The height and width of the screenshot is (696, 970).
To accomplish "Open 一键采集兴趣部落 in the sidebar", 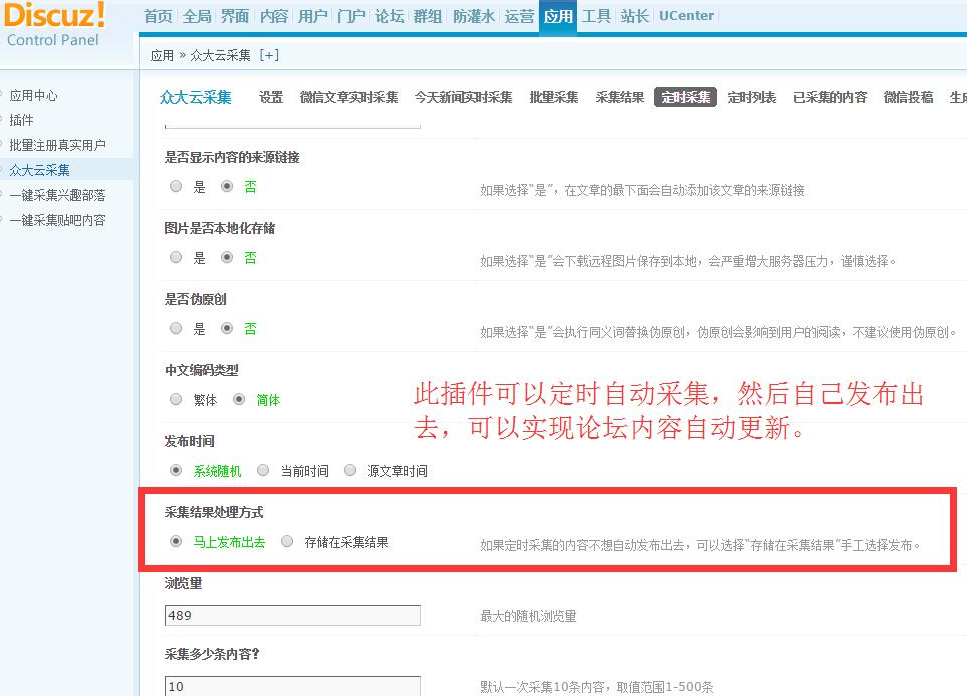I will 58,195.
